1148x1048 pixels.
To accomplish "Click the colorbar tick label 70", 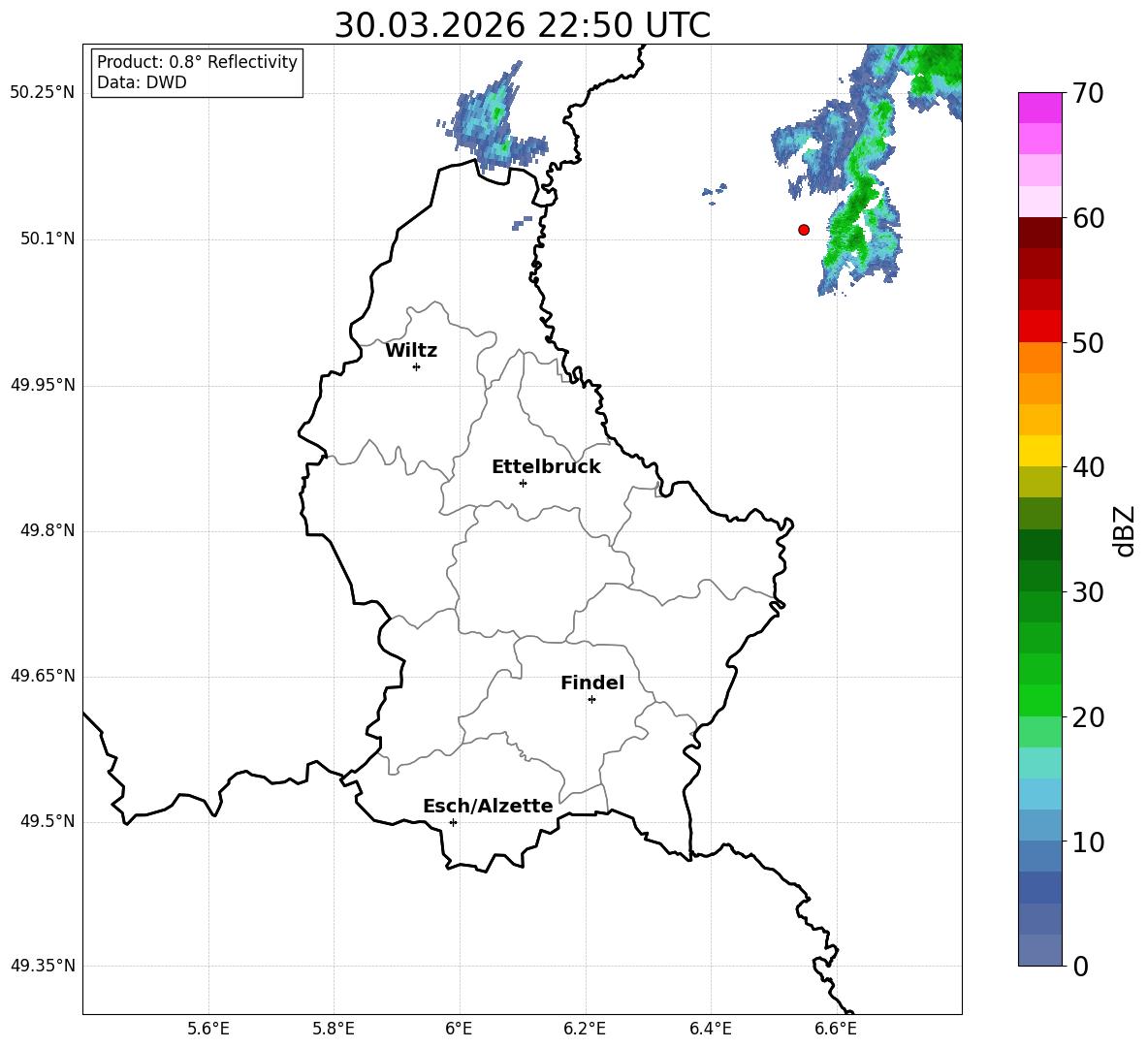I will coord(1088,94).
